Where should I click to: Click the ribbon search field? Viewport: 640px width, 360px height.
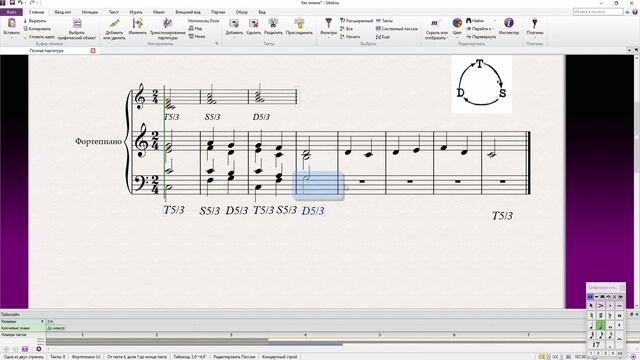pyautogui.click(x=598, y=12)
